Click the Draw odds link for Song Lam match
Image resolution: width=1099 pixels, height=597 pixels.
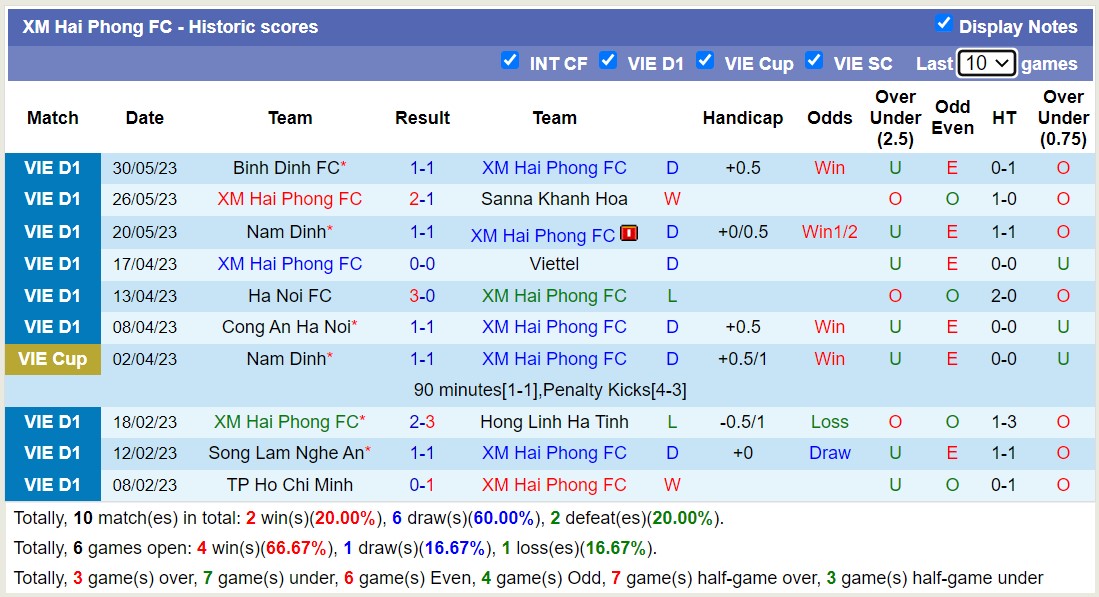pyautogui.click(x=829, y=453)
